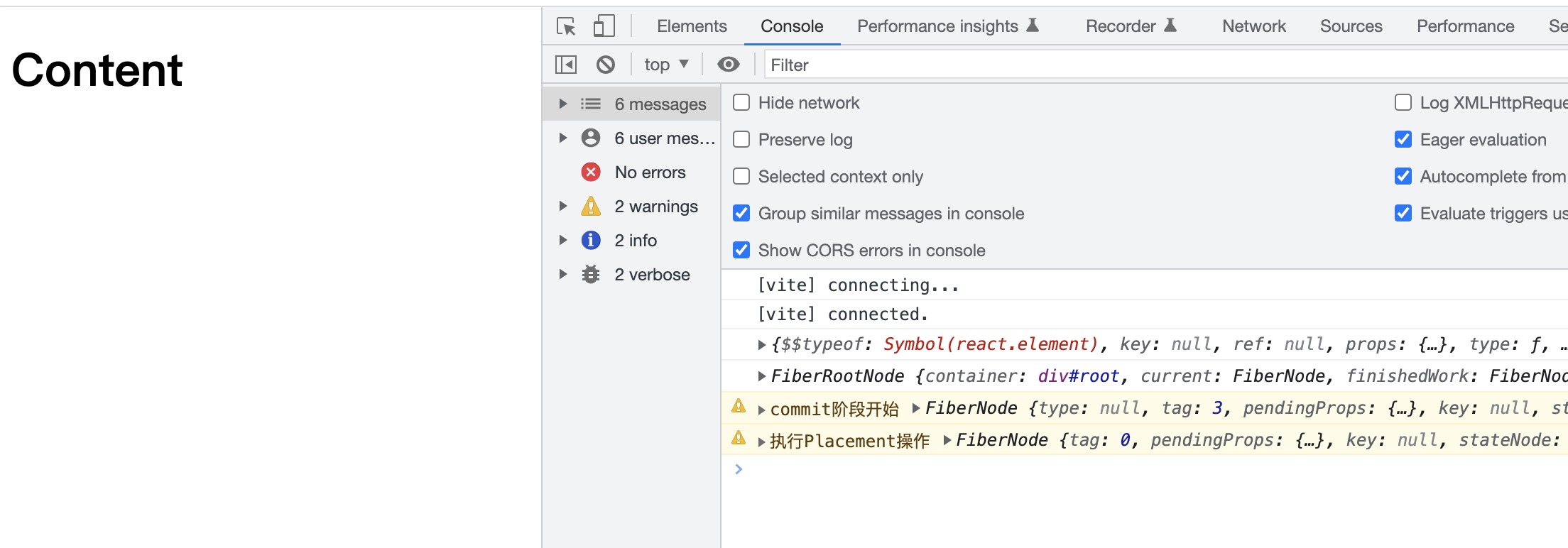
Task: Create a live expression with the eye icon
Action: click(x=728, y=65)
